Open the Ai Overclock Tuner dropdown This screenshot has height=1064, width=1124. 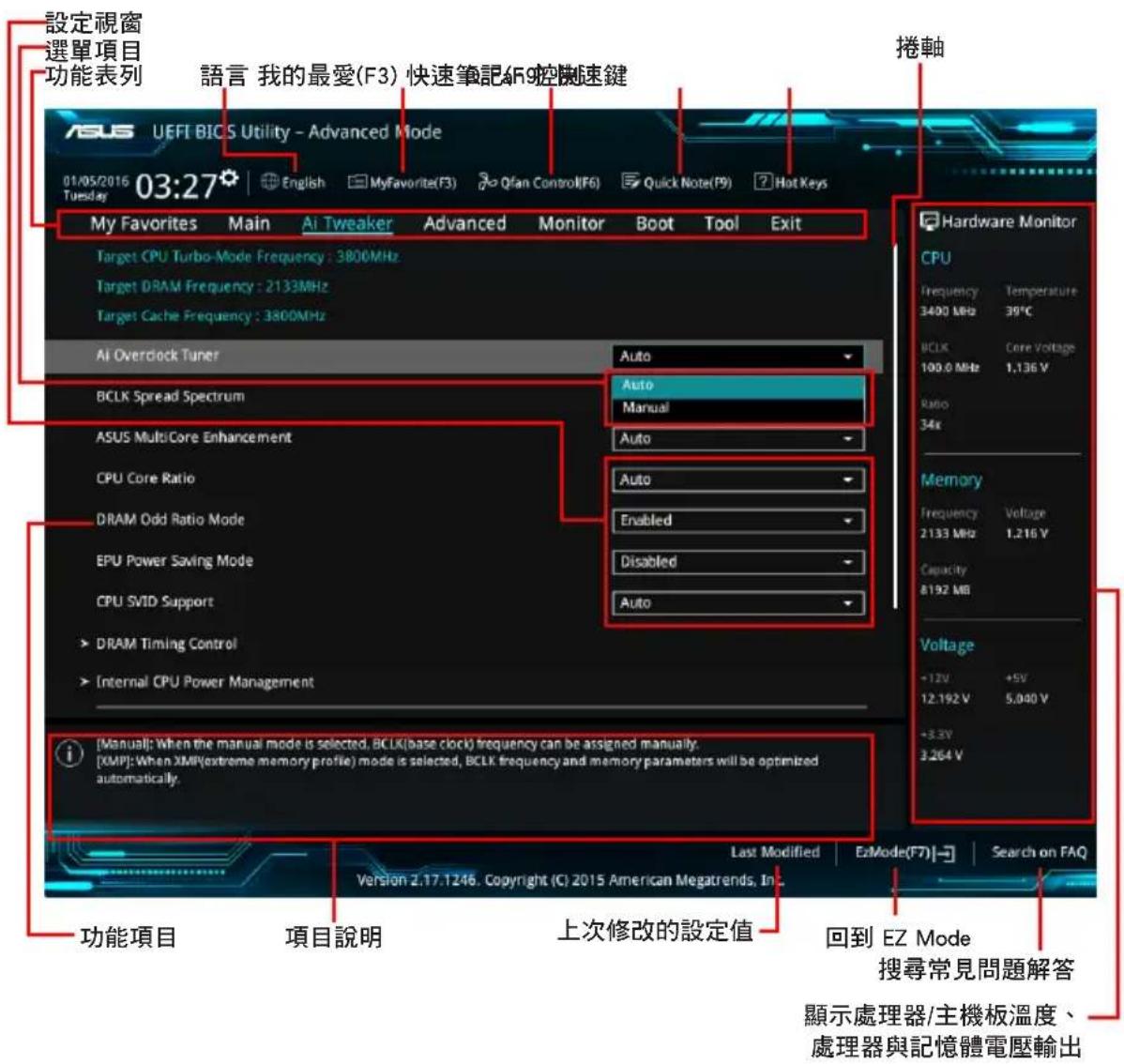click(737, 357)
